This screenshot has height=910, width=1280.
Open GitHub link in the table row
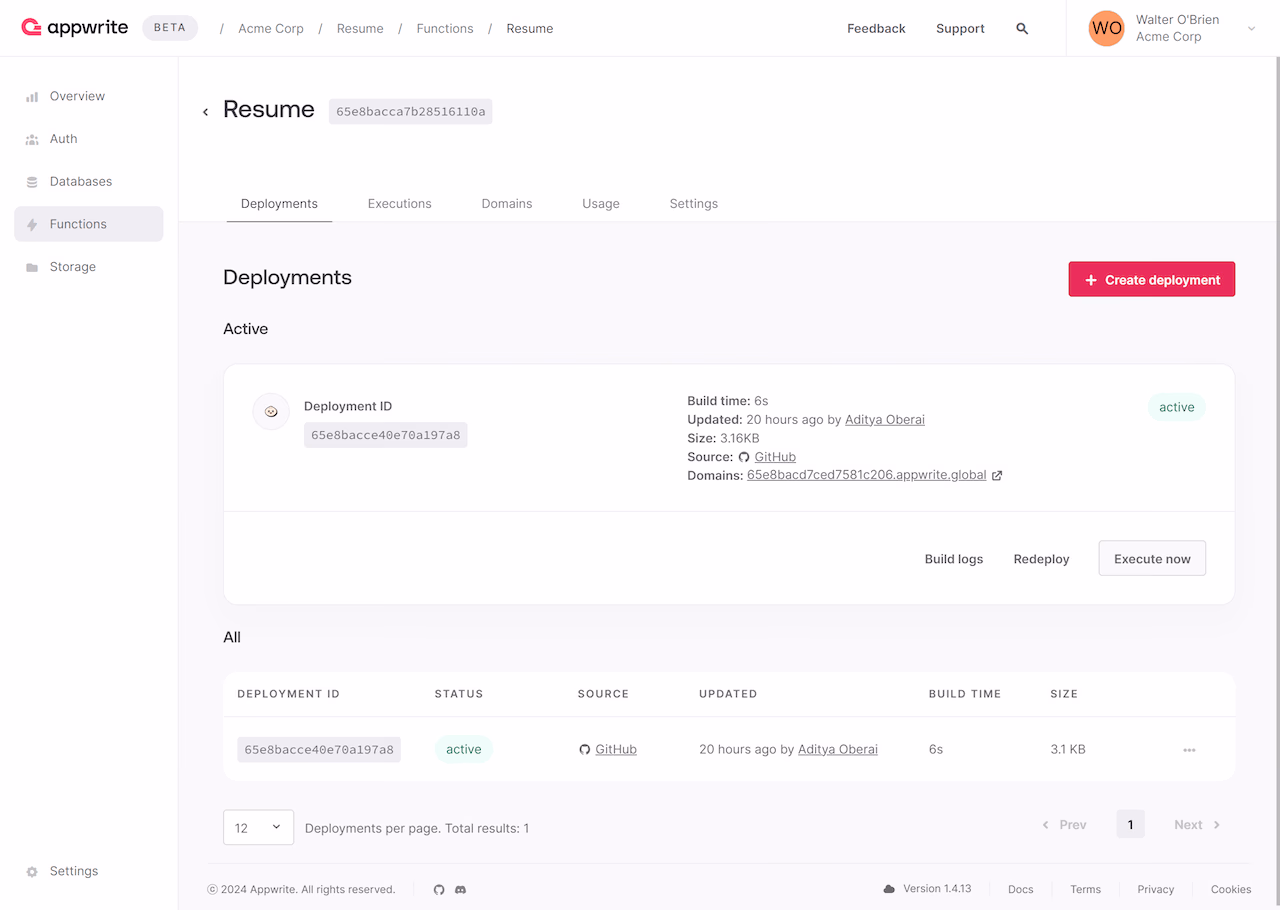616,750
